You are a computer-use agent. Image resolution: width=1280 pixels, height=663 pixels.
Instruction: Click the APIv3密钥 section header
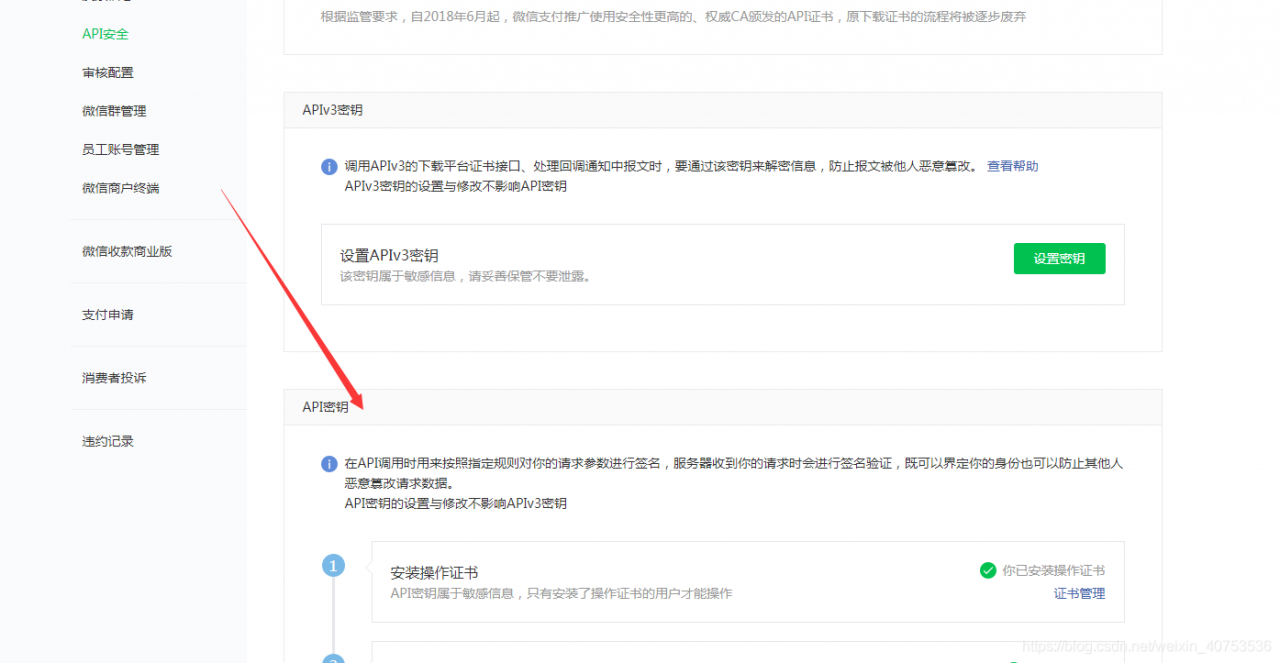(723, 110)
